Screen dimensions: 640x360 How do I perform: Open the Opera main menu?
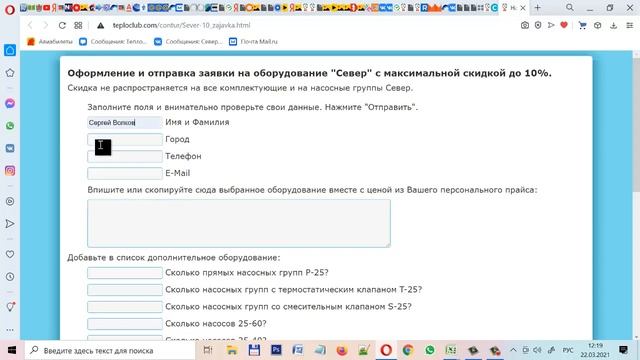(x=10, y=9)
